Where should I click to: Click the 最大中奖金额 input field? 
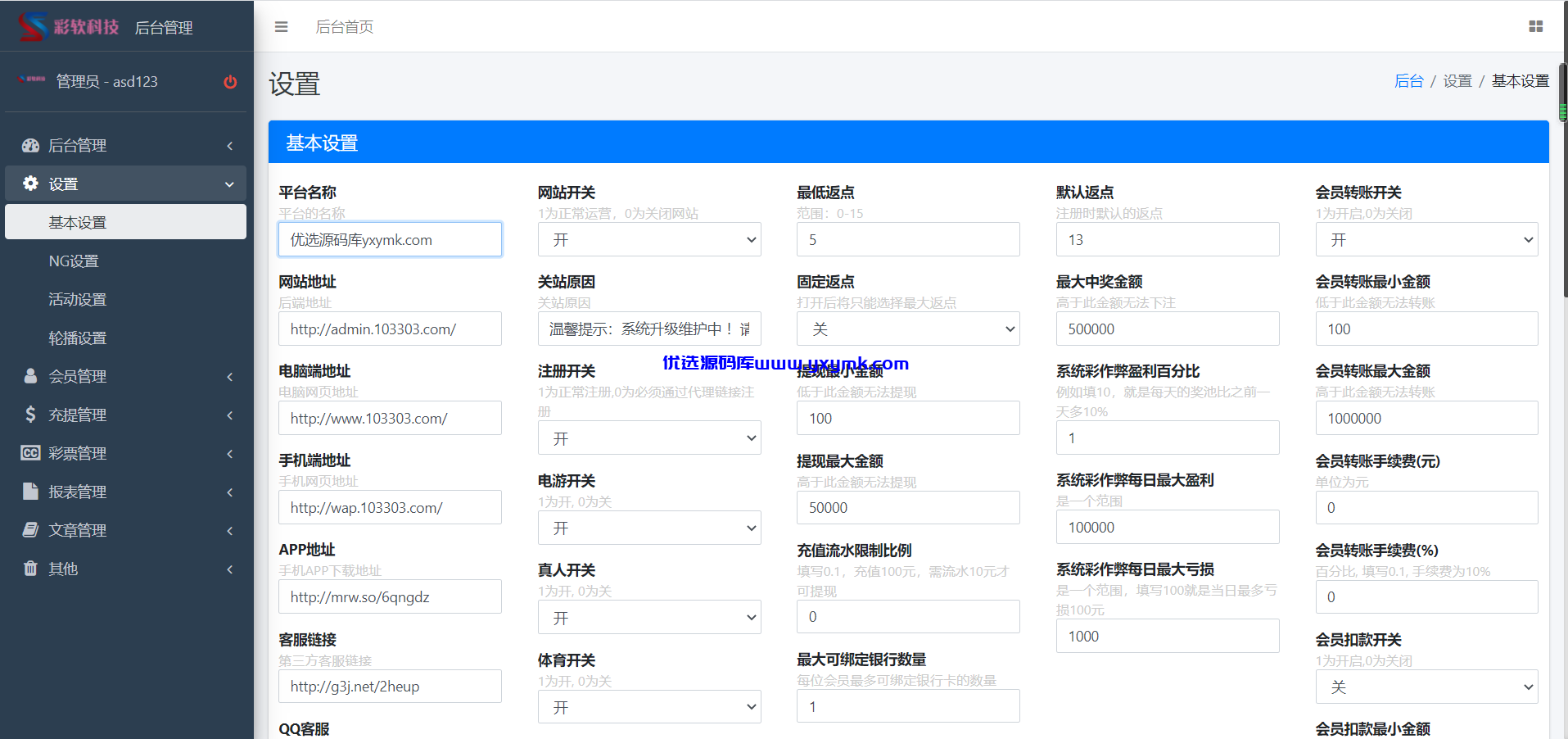pyautogui.click(x=1168, y=329)
